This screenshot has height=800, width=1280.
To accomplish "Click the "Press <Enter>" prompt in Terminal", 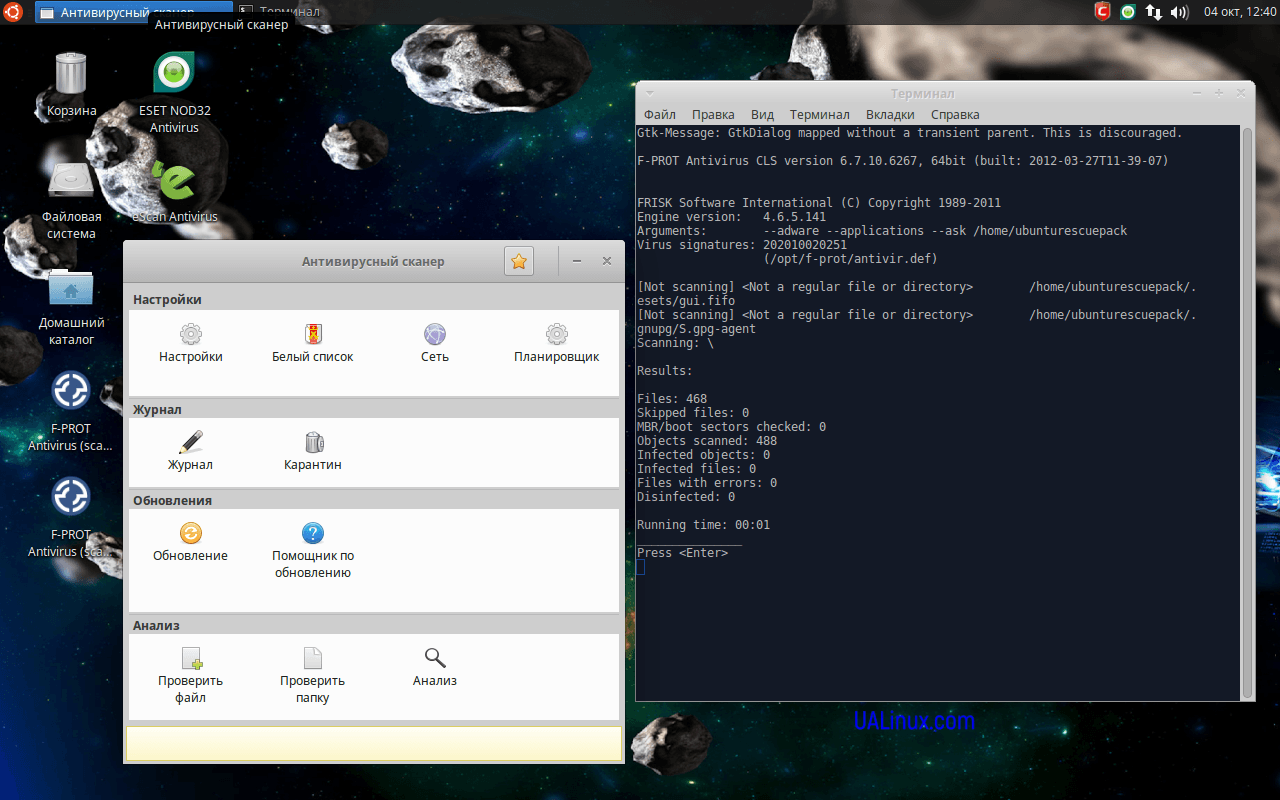I will coord(682,553).
